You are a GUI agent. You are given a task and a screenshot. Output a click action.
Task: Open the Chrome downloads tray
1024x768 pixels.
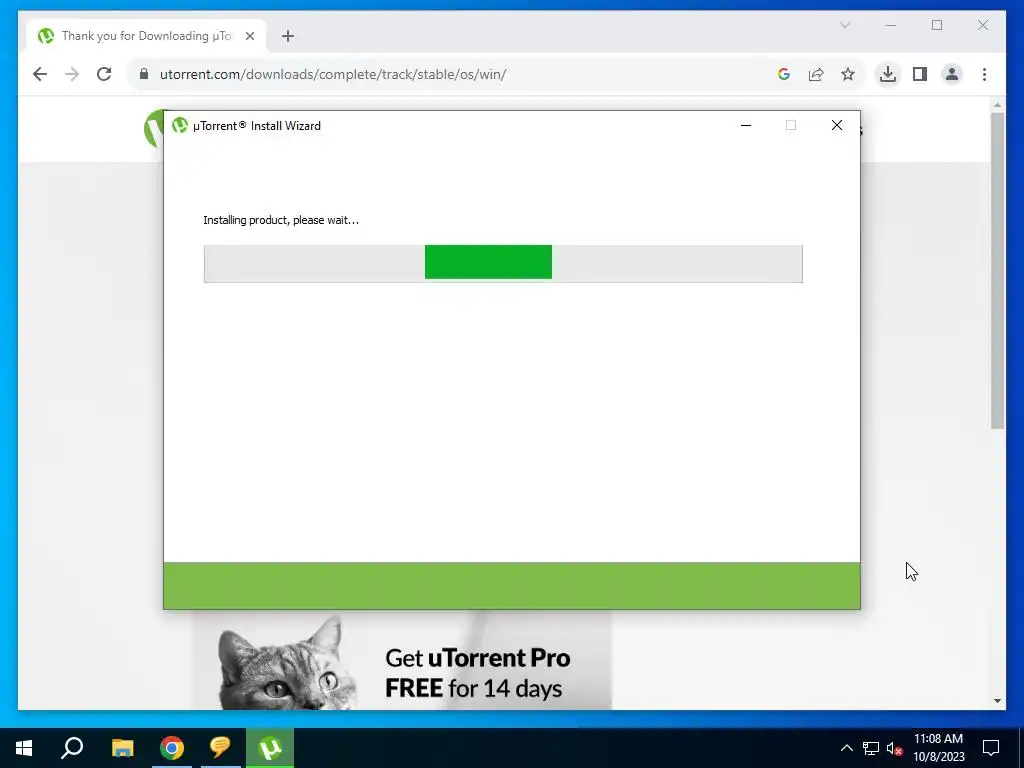pos(888,74)
